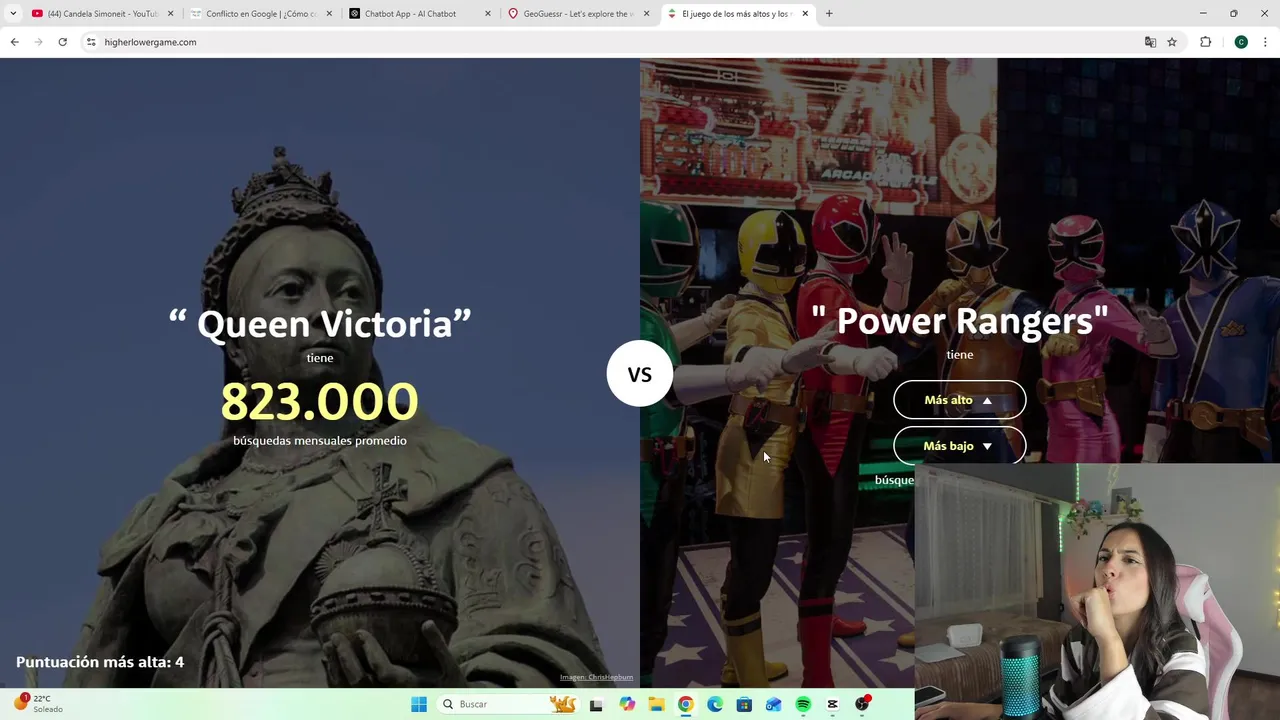1280x720 pixels.
Task: Open the image credit link ChrisHepburn
Action: pyautogui.click(x=596, y=677)
